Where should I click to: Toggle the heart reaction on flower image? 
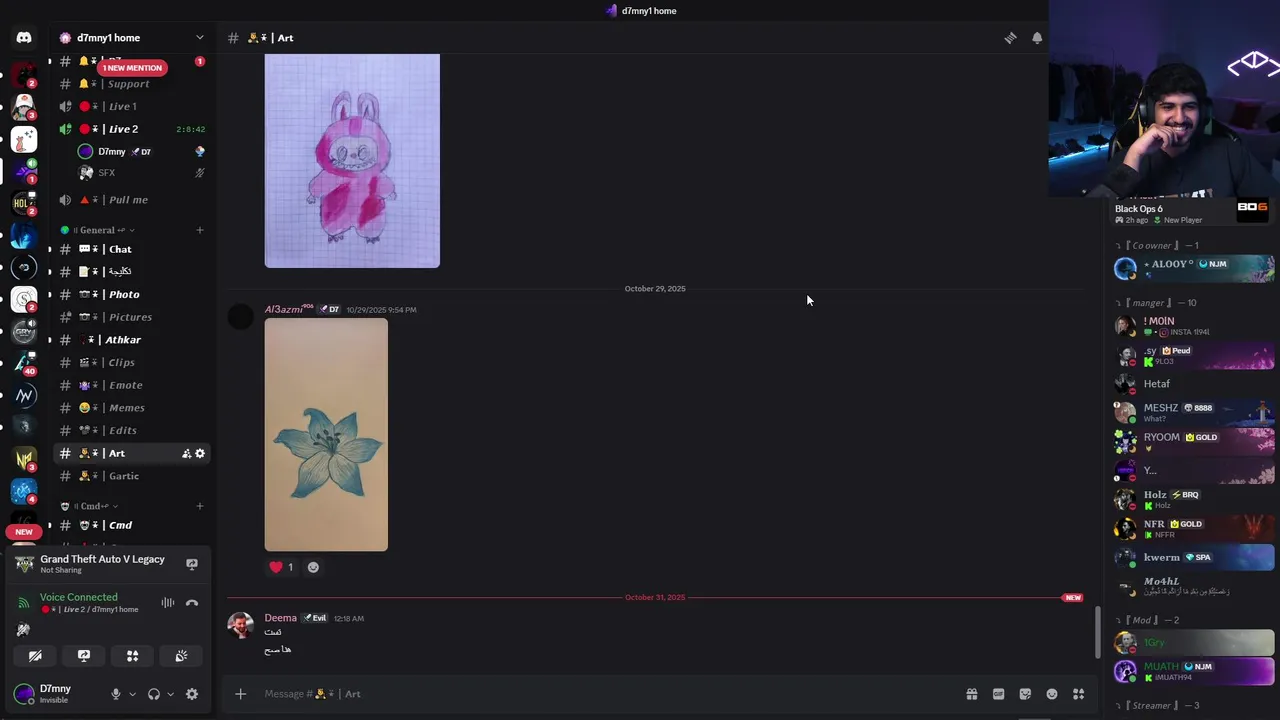281,567
